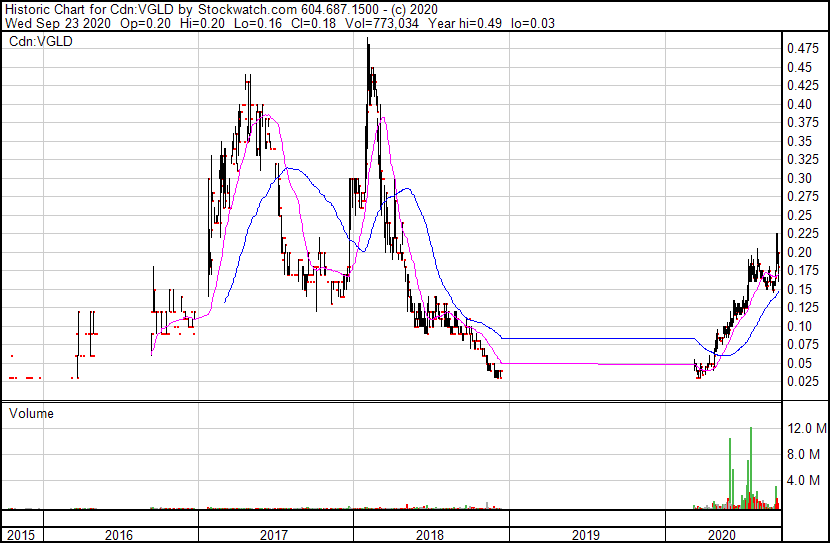Select the 2020 year label on timeline
The height and width of the screenshot is (543, 830).
720,535
